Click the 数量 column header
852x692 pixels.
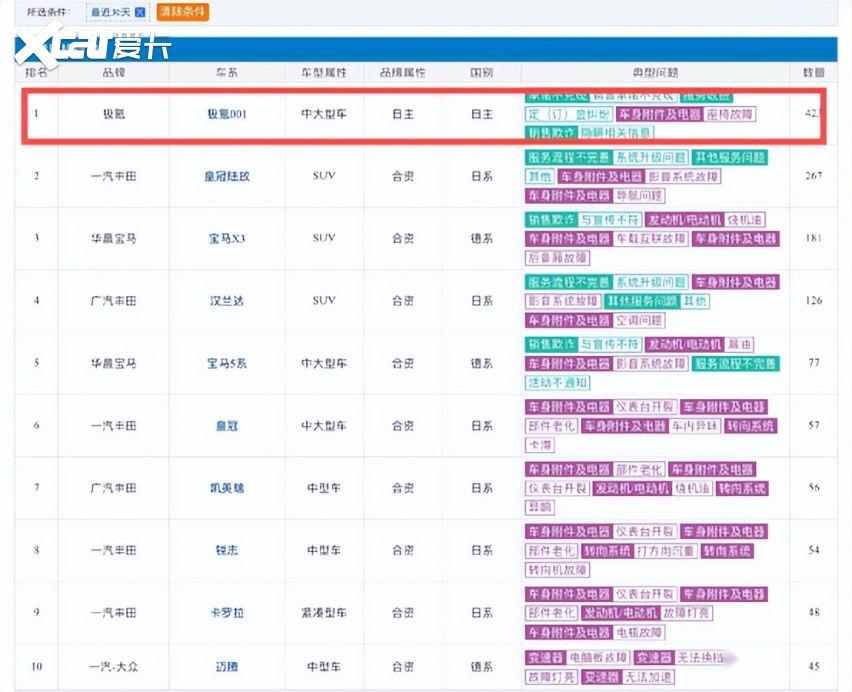pyautogui.click(x=813, y=72)
